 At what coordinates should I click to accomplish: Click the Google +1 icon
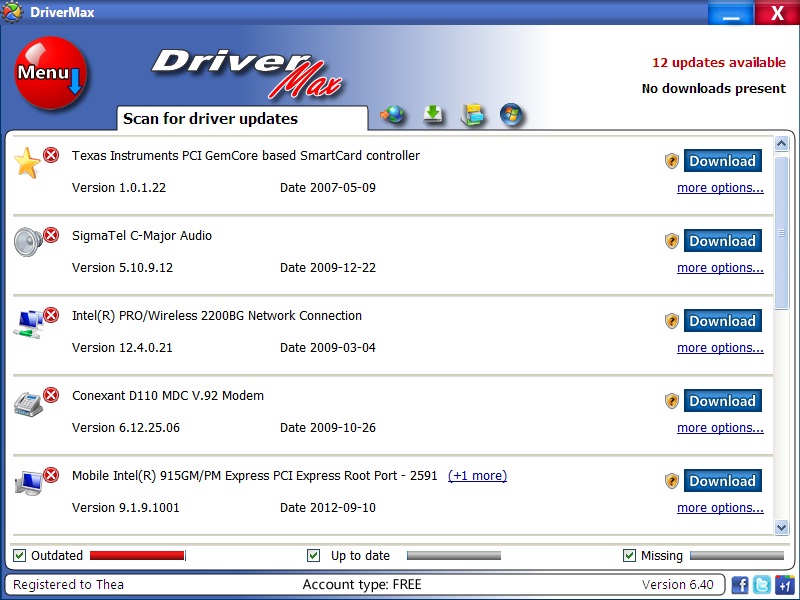tap(785, 584)
